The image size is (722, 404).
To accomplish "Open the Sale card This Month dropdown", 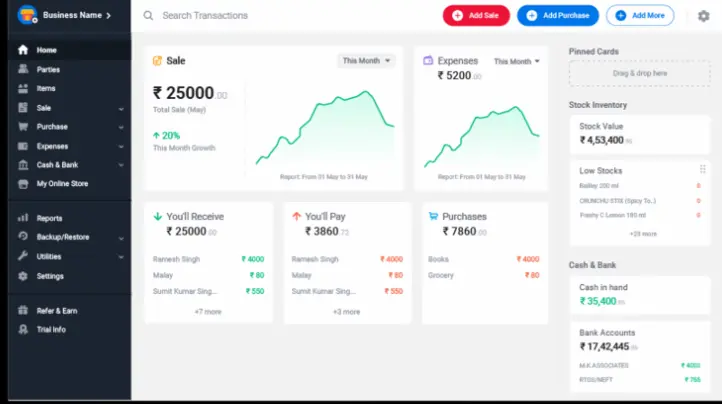I will [x=366, y=60].
